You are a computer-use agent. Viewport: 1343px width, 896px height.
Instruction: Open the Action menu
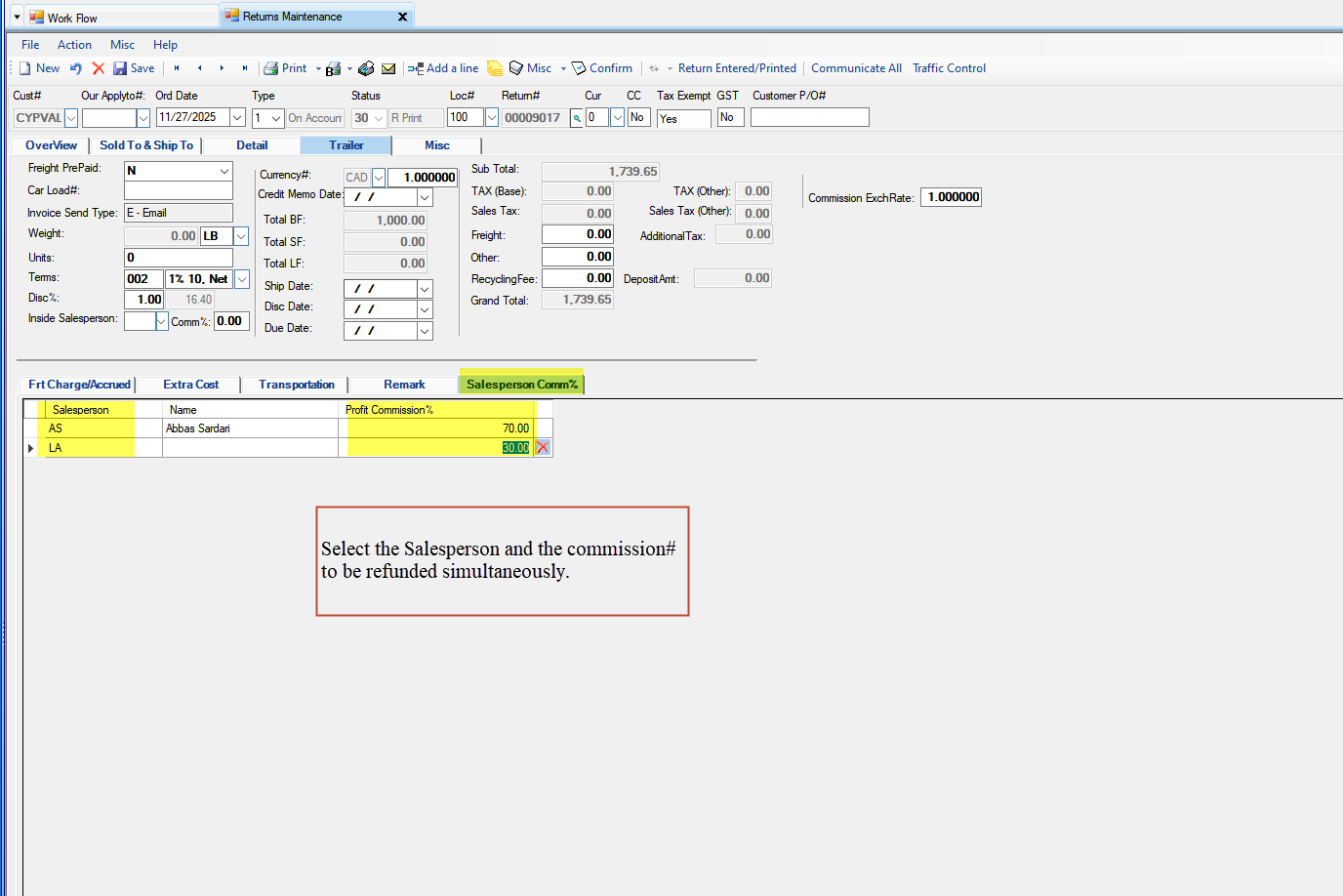(x=74, y=44)
